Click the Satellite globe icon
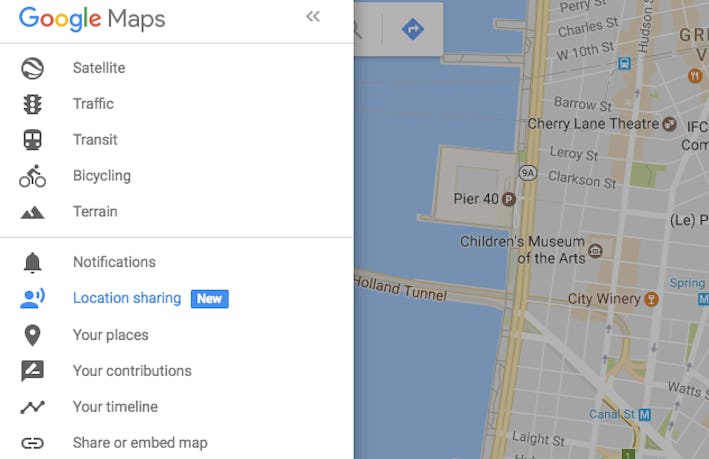The height and width of the screenshot is (459, 709). pyautogui.click(x=32, y=68)
